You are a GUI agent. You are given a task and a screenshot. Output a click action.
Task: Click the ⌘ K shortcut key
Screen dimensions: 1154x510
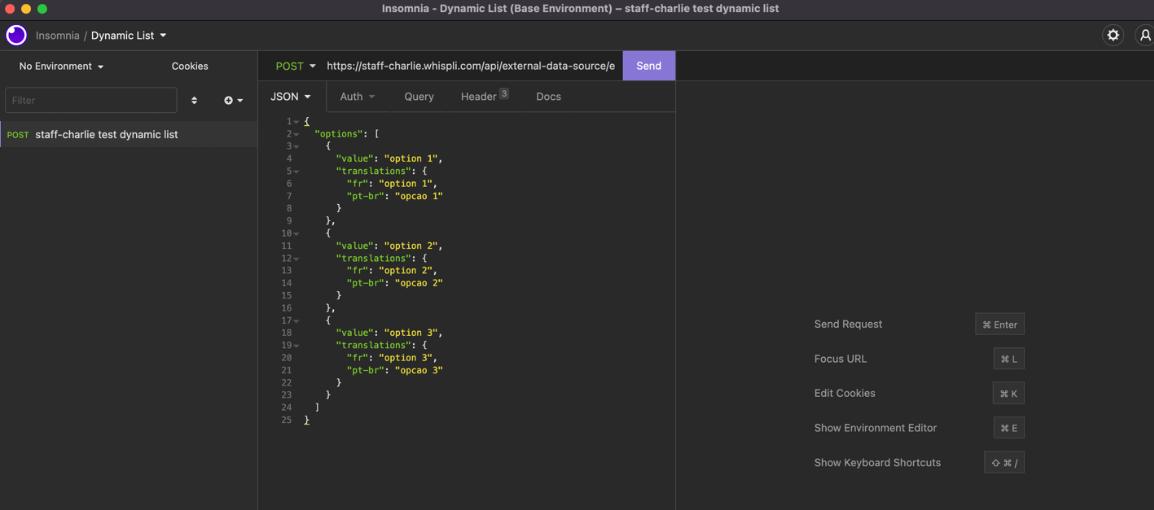pos(1008,393)
